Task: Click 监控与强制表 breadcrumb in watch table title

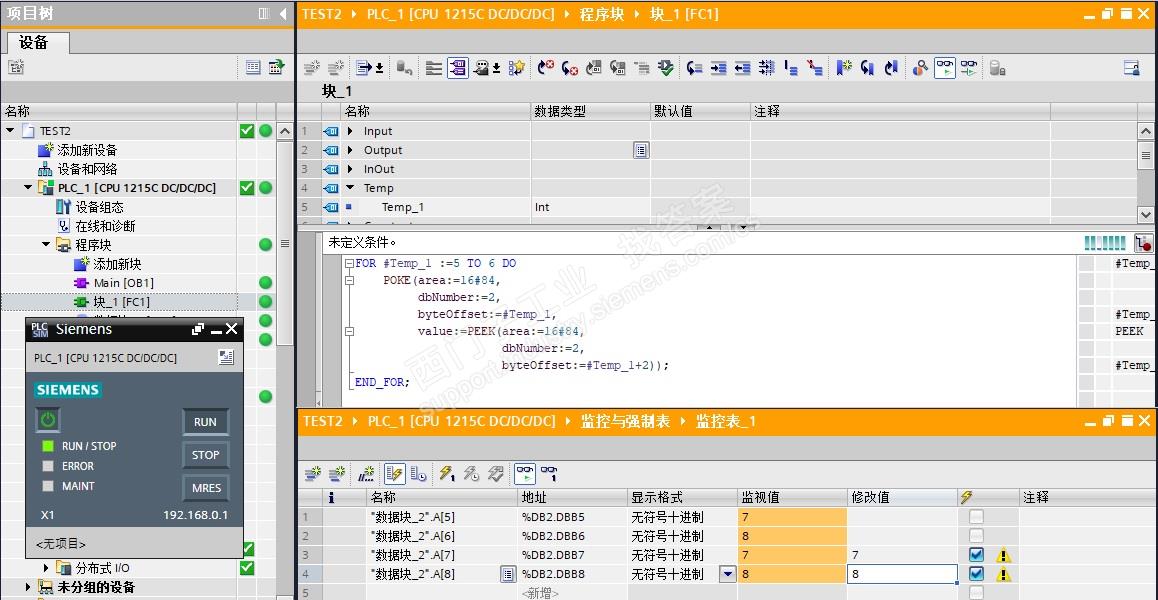Action: pyautogui.click(x=625, y=421)
